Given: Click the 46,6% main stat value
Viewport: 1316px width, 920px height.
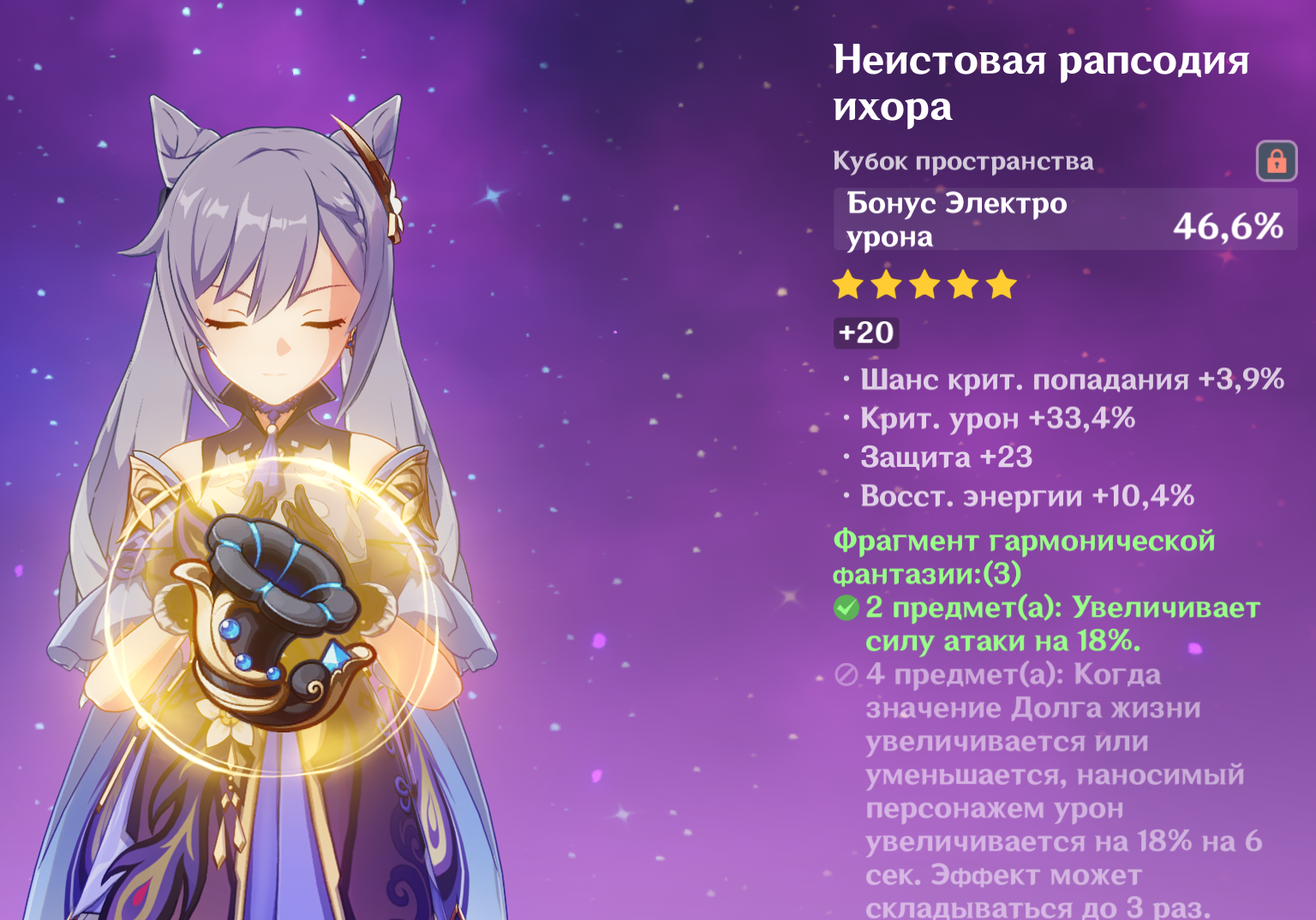Looking at the screenshot, I should (1228, 227).
